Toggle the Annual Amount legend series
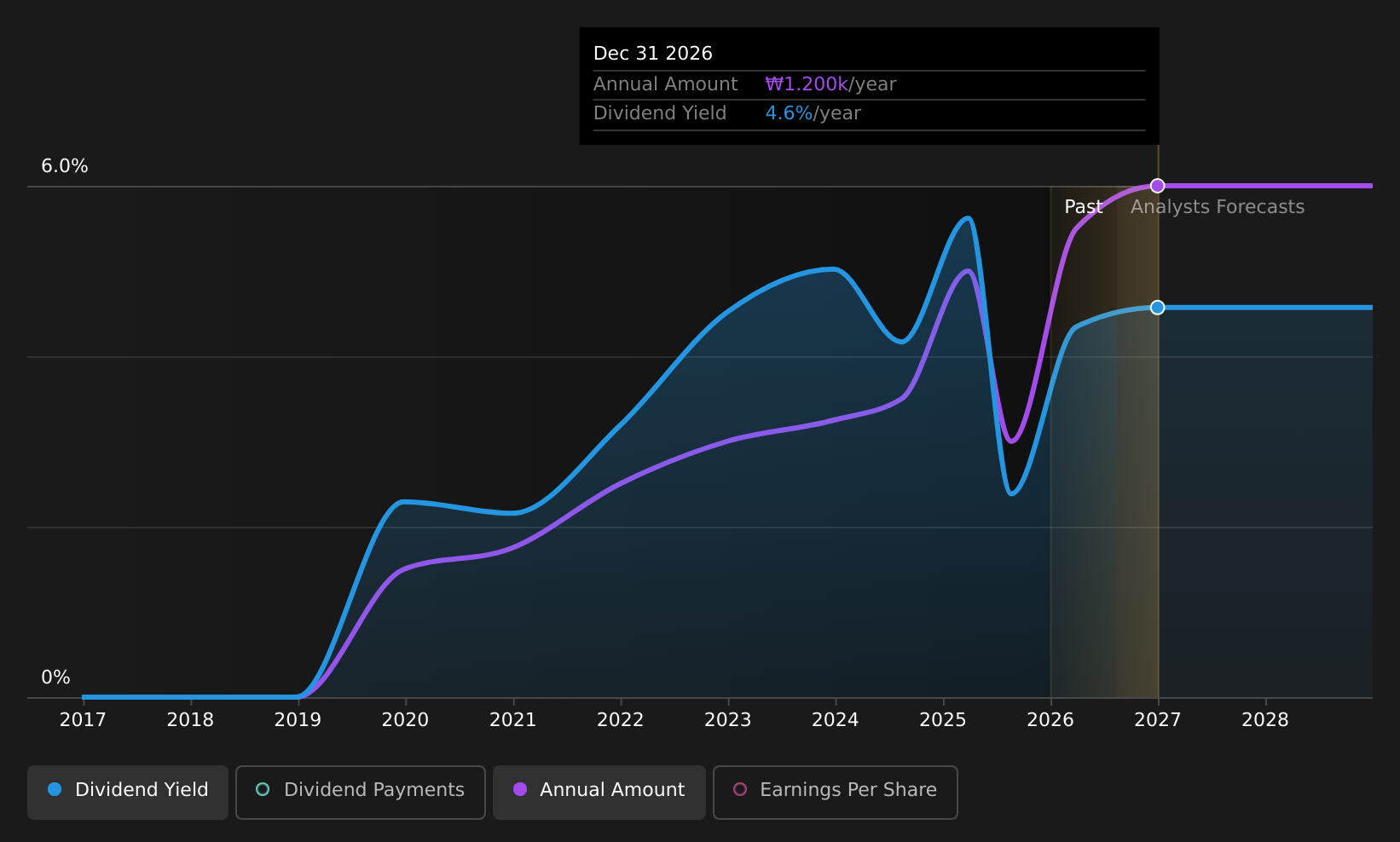This screenshot has width=1400, height=842. [x=599, y=792]
